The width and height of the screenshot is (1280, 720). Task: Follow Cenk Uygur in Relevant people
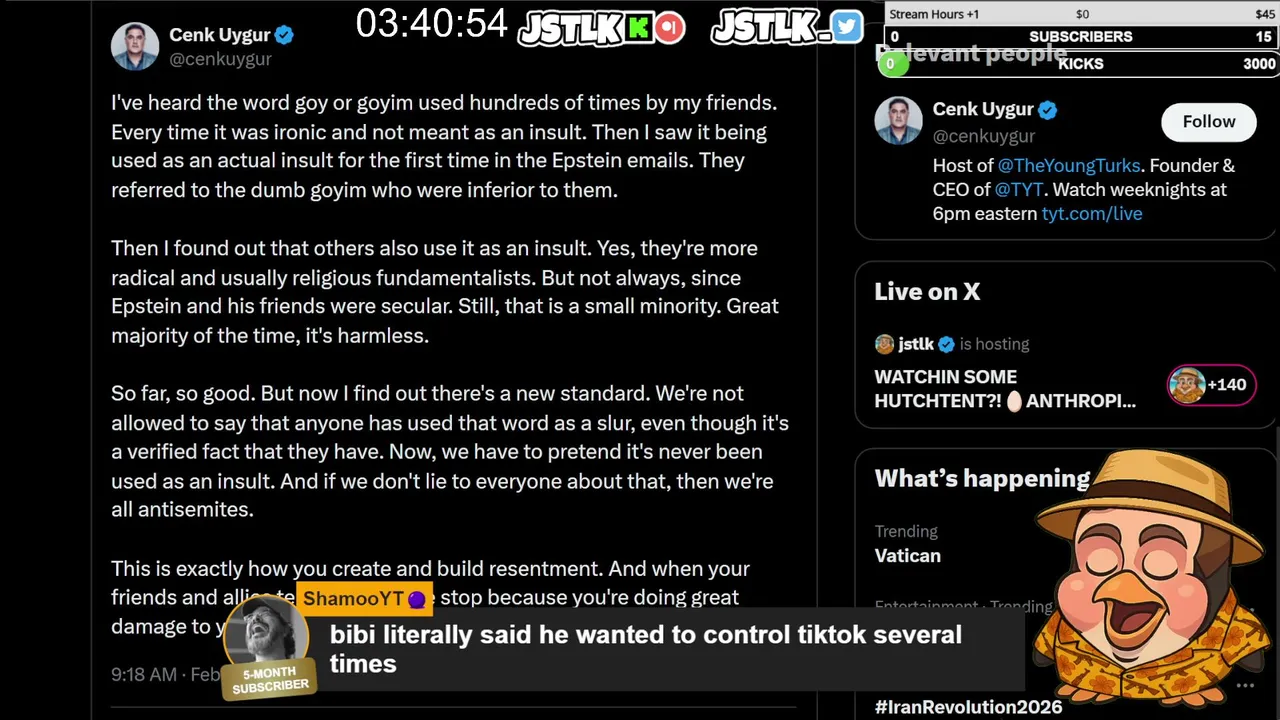pyautogui.click(x=1208, y=121)
